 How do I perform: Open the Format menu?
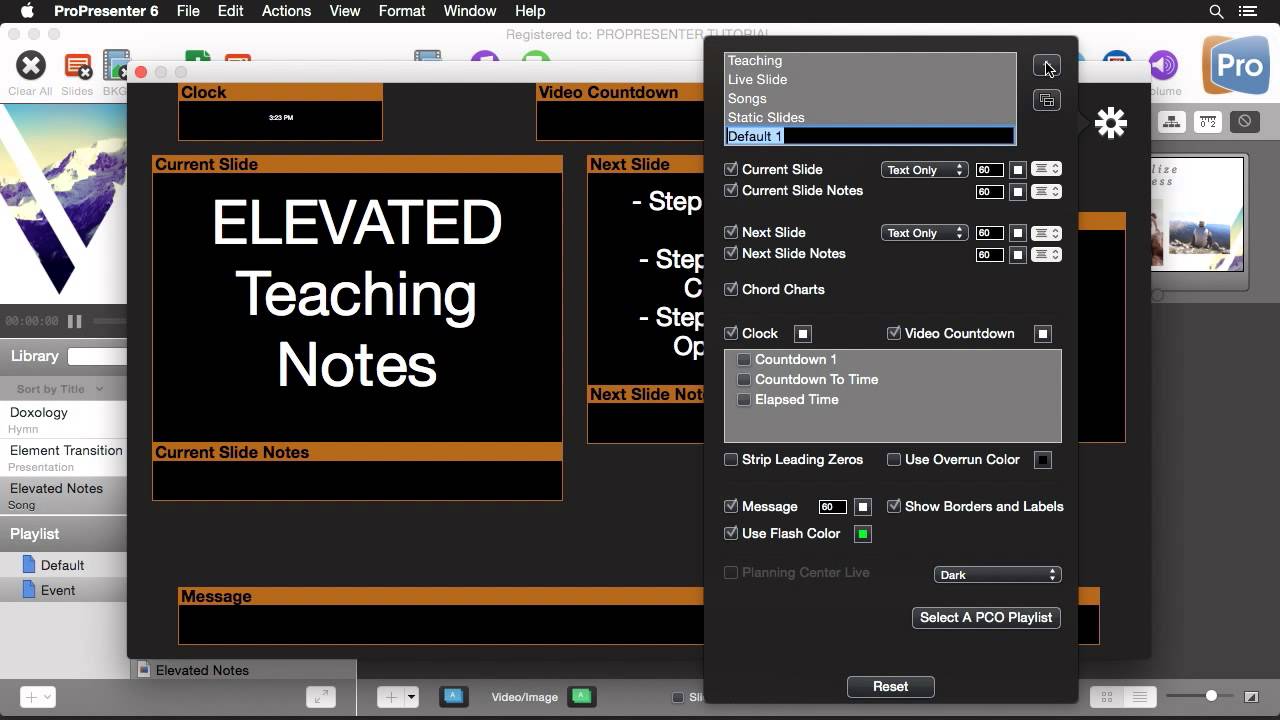(x=402, y=11)
